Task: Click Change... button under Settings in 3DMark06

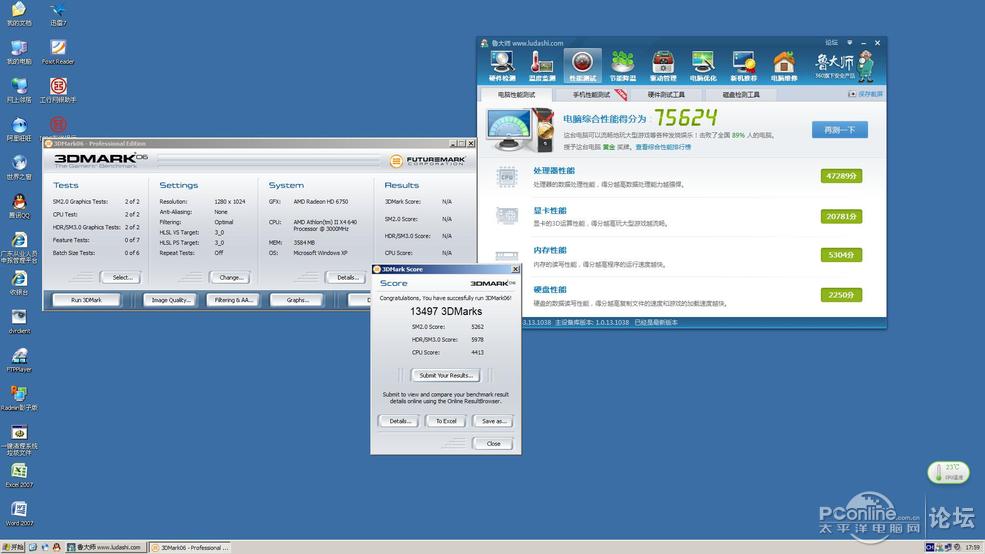Action: pos(231,277)
